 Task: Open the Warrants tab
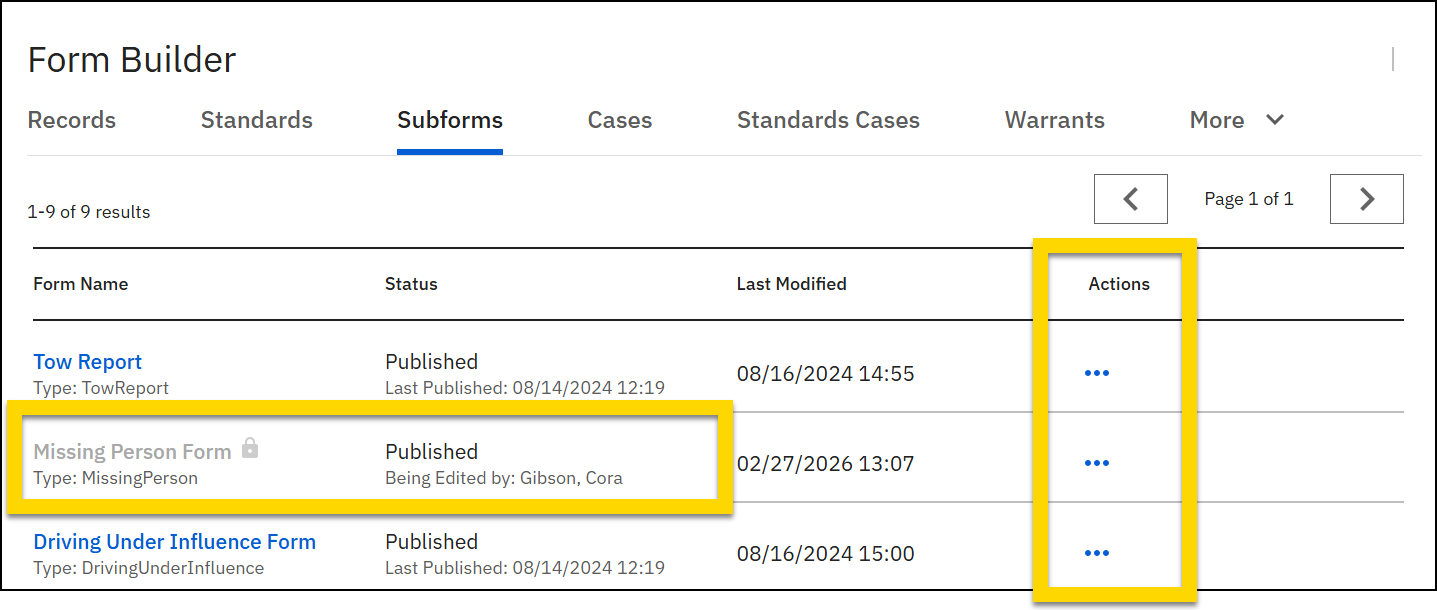tap(1054, 119)
